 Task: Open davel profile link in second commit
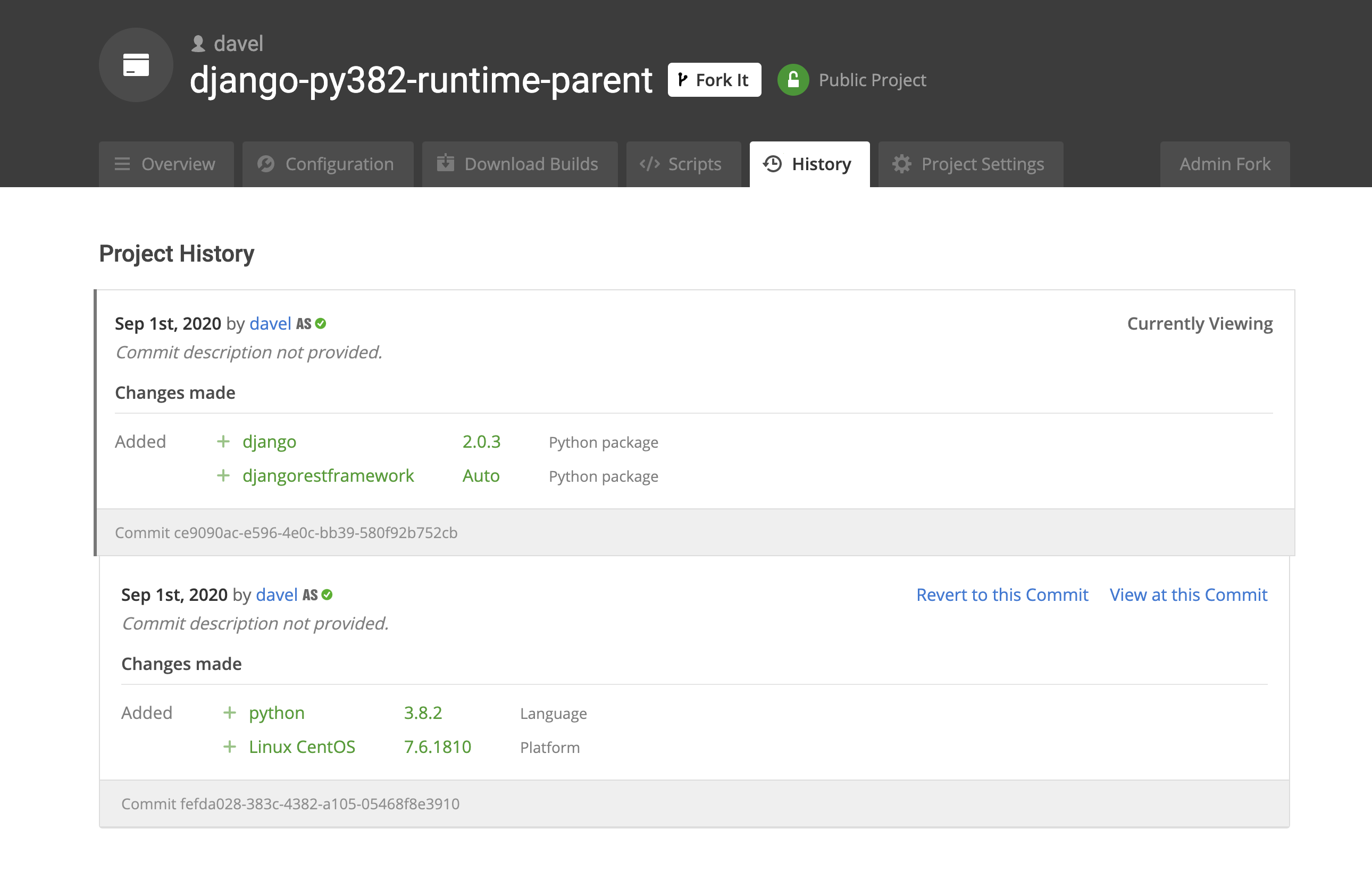[x=277, y=594]
